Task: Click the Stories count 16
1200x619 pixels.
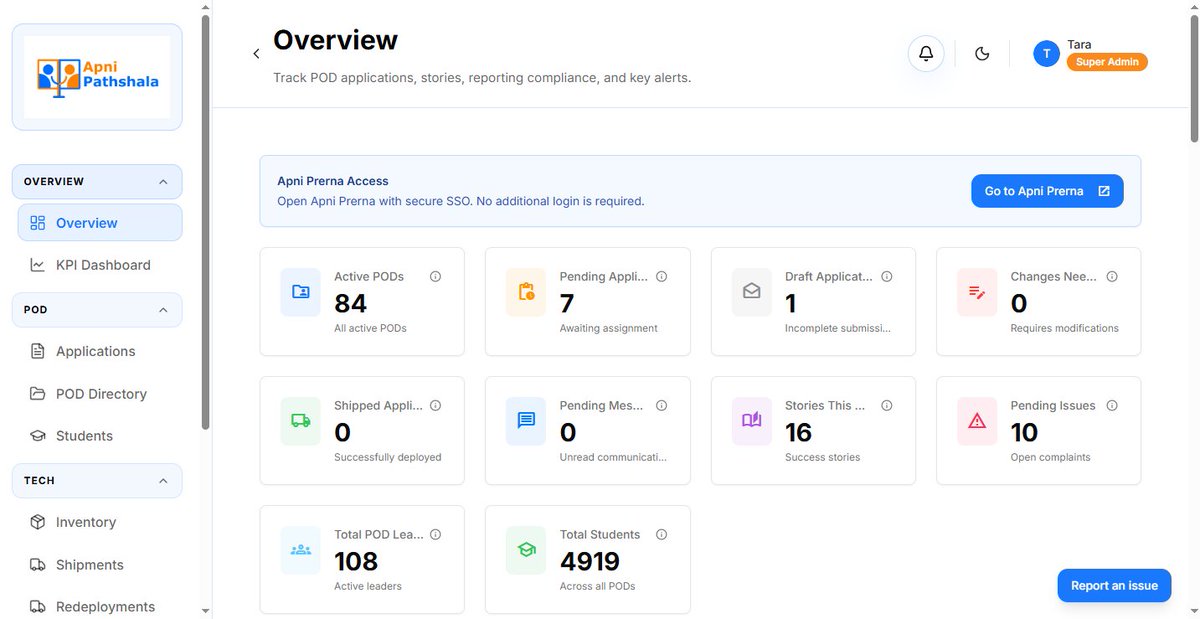Action: pos(798,432)
